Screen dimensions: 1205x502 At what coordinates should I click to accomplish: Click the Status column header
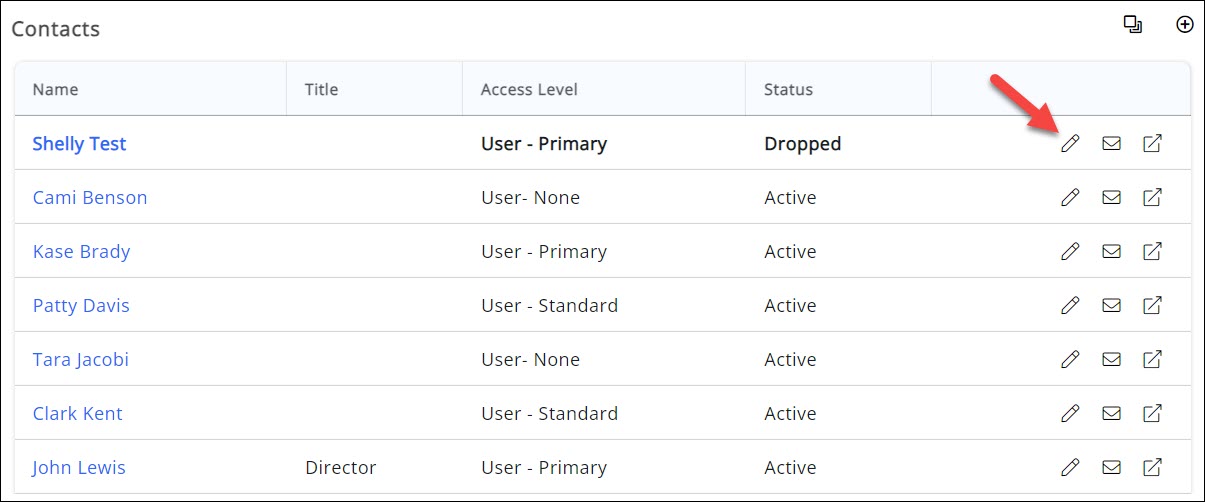tap(788, 90)
